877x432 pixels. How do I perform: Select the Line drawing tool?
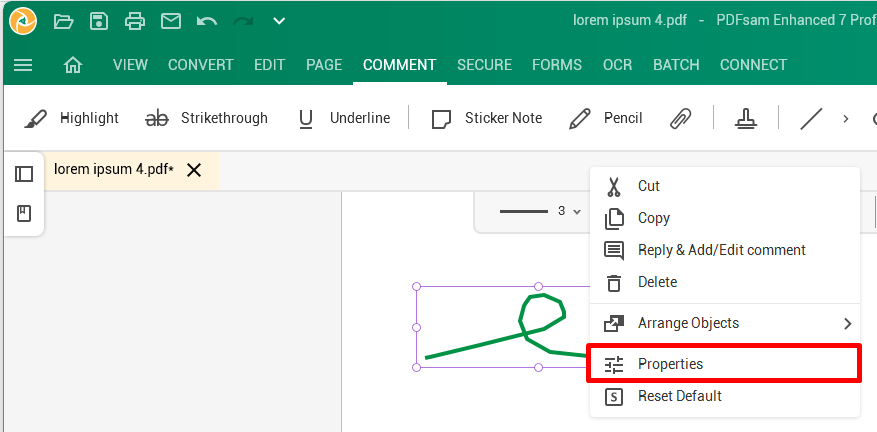[x=811, y=118]
